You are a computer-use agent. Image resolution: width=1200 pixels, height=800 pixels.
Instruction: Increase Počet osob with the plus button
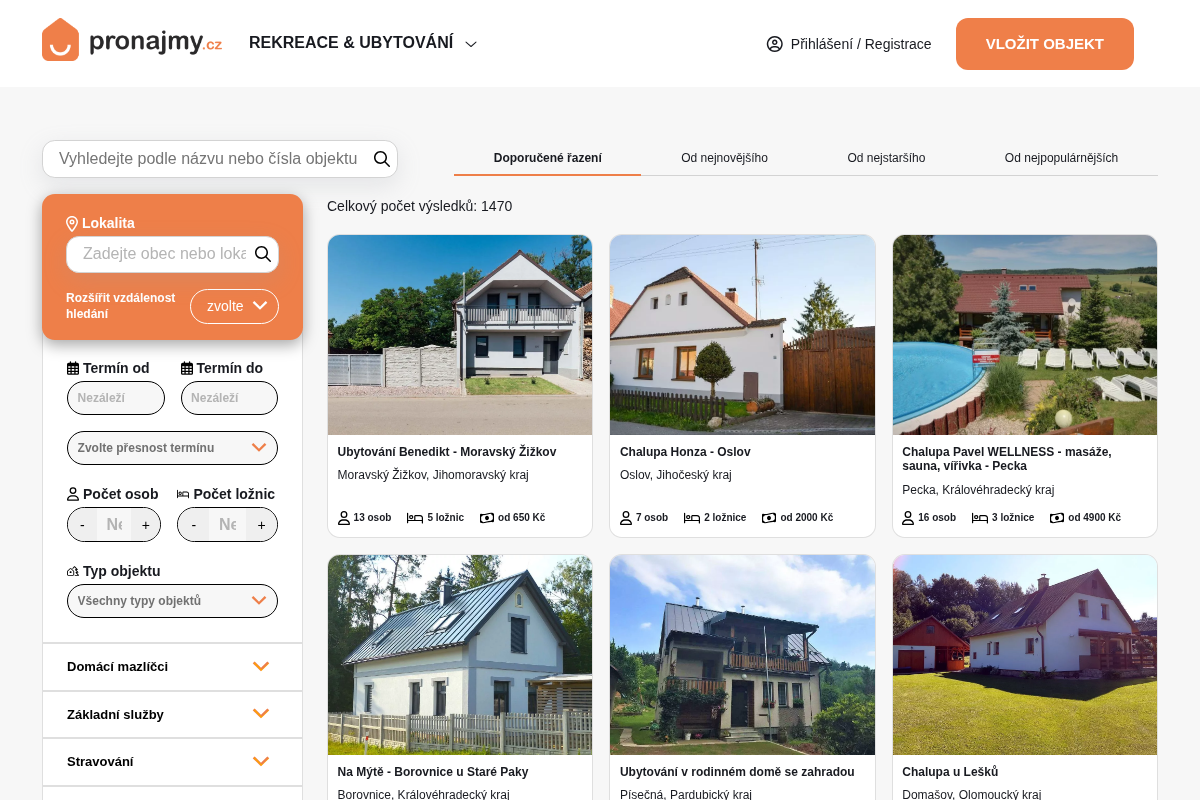tap(146, 525)
